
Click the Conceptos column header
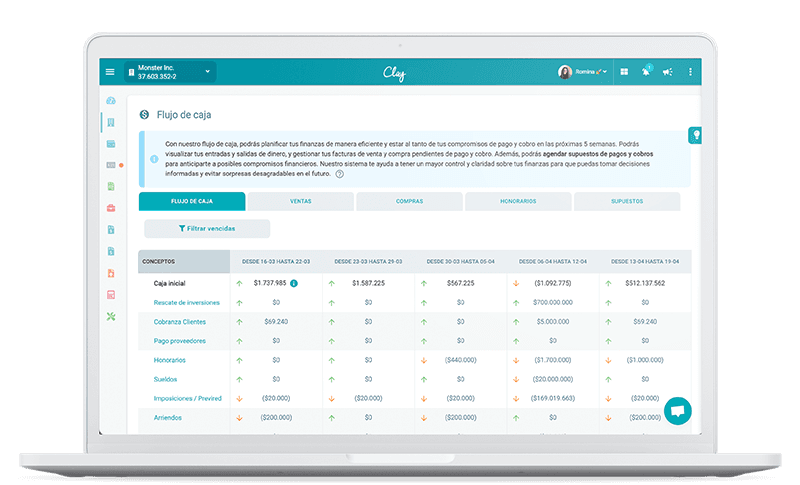coord(184,262)
